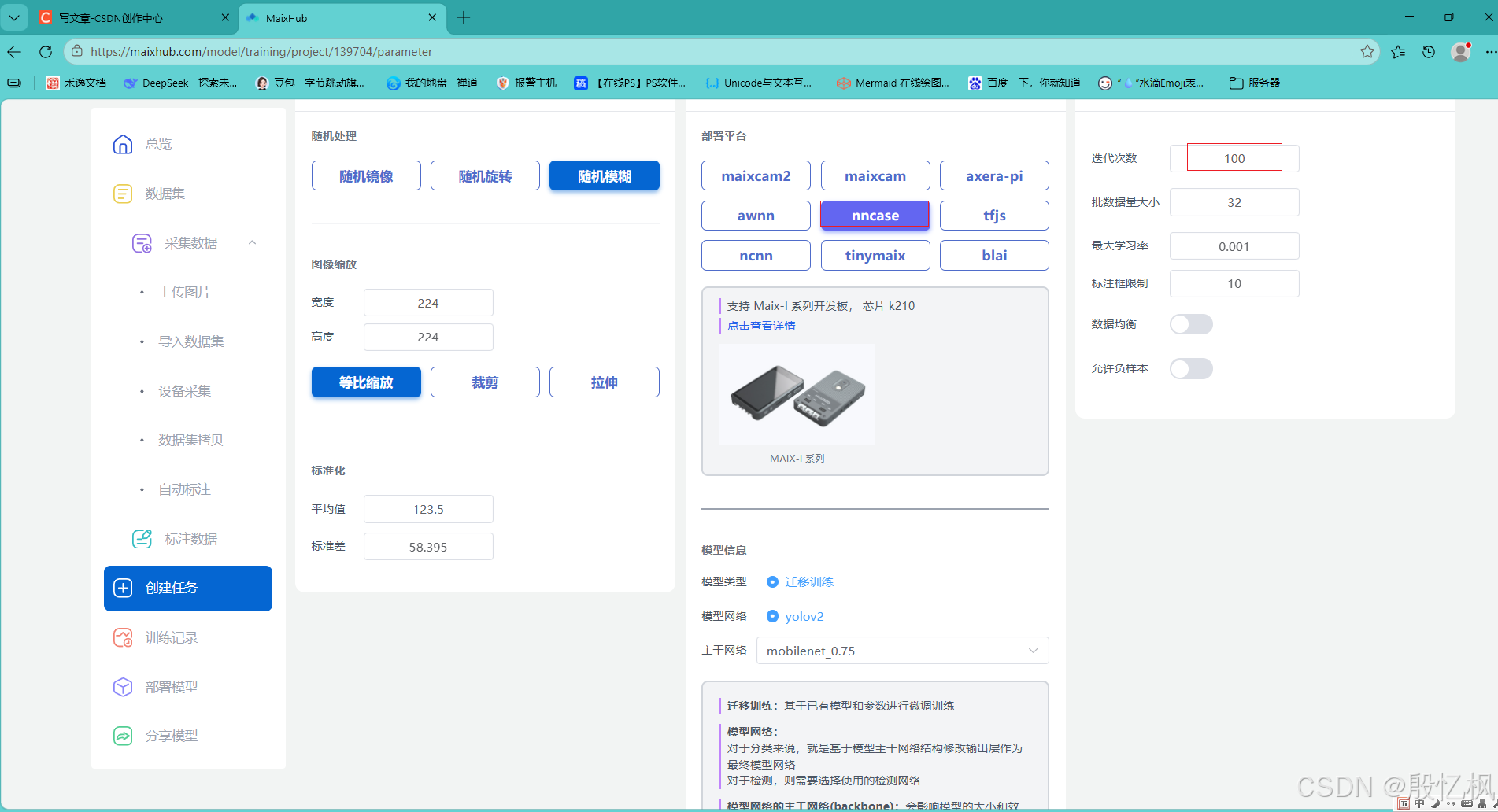Viewport: 1498px width, 812px height.
Task: Toggle the 允许负样本 switch
Action: (x=1191, y=368)
